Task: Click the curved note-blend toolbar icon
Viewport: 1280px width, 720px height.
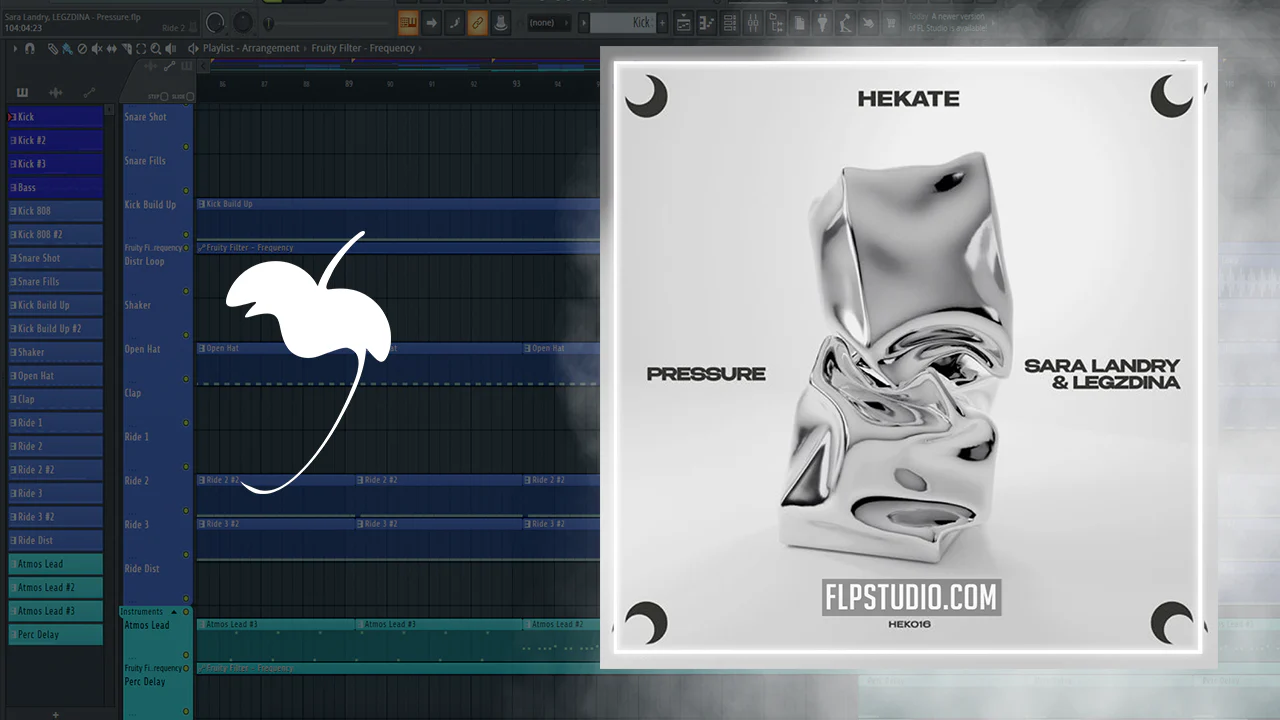Action: tap(454, 22)
